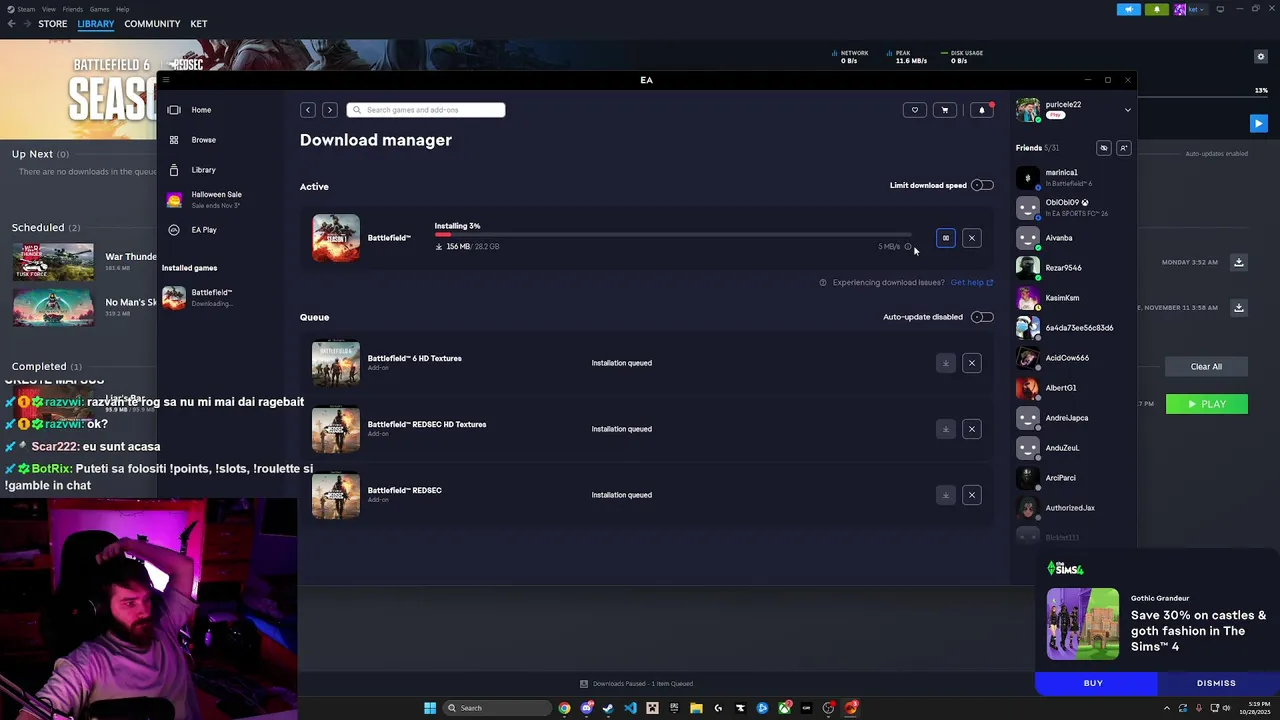Pause the Battlefield download
This screenshot has height=720, width=1280.
(946, 238)
